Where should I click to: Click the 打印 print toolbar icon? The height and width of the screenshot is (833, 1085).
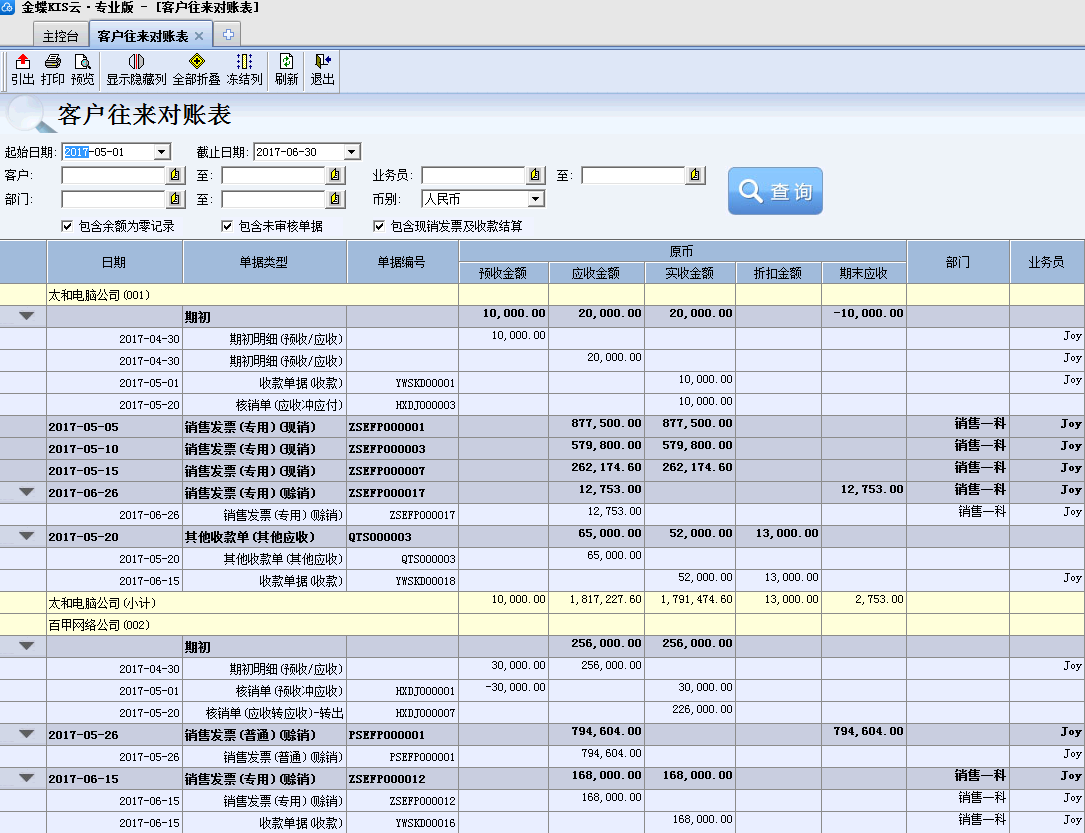(53, 70)
